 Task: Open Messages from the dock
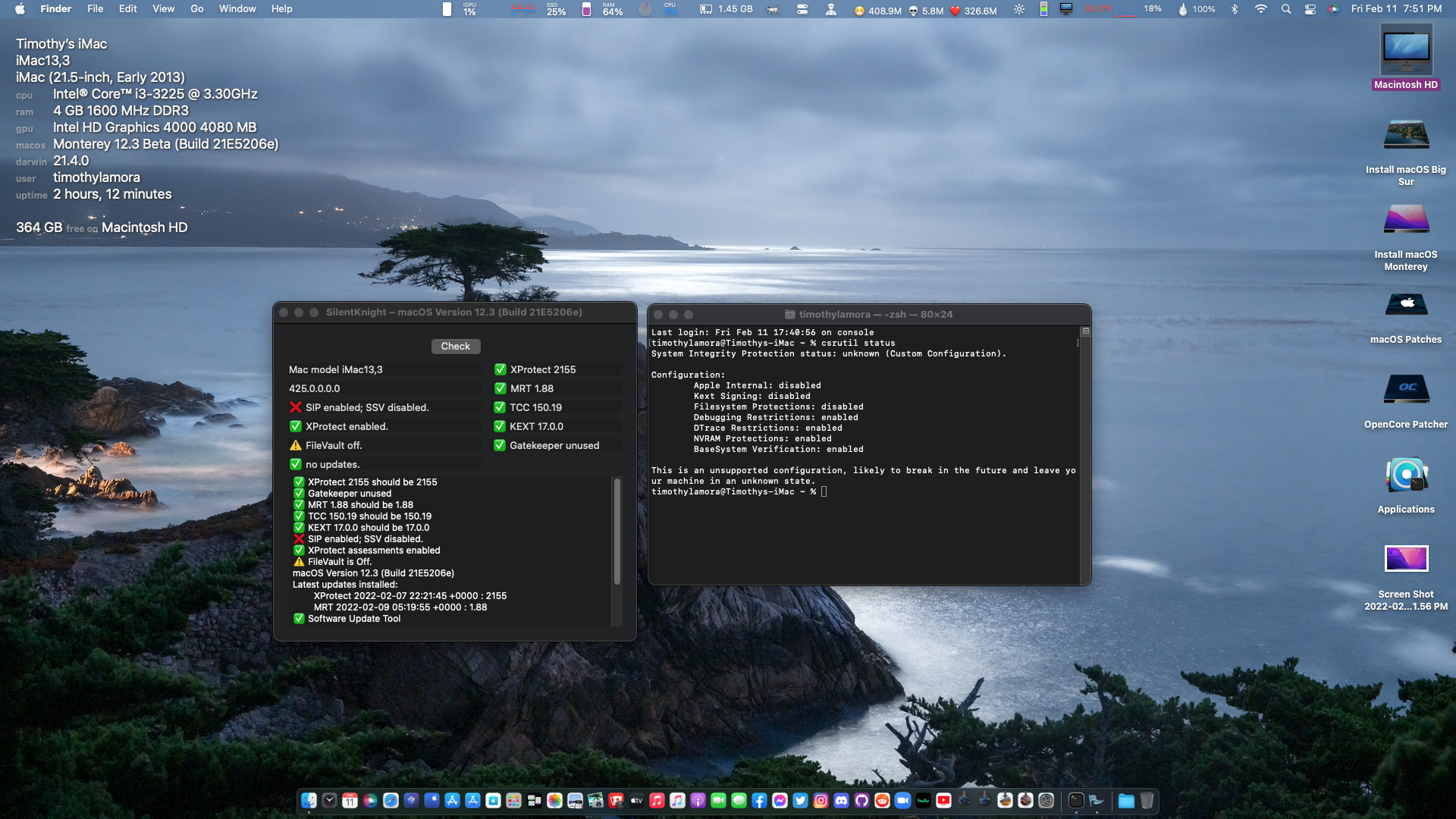point(739,800)
